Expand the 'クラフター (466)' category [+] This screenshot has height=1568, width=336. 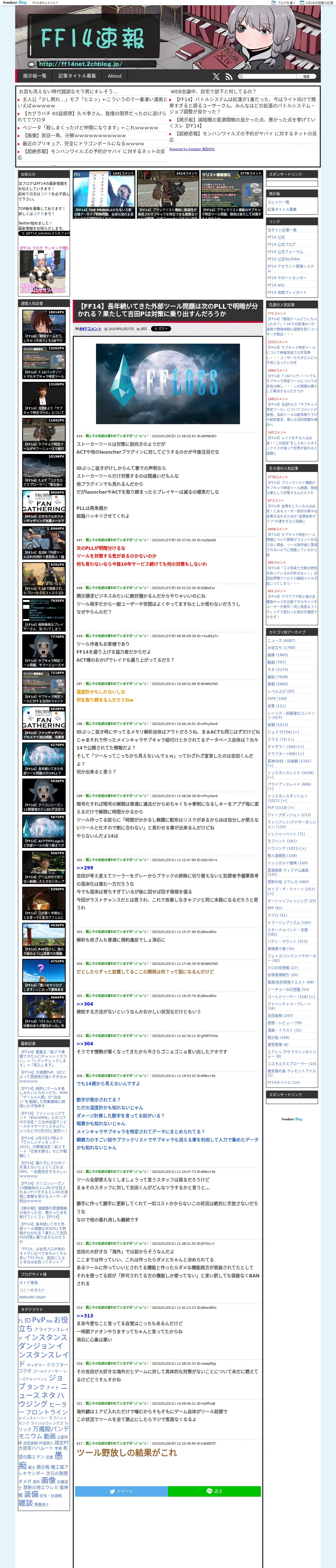click(x=301, y=754)
